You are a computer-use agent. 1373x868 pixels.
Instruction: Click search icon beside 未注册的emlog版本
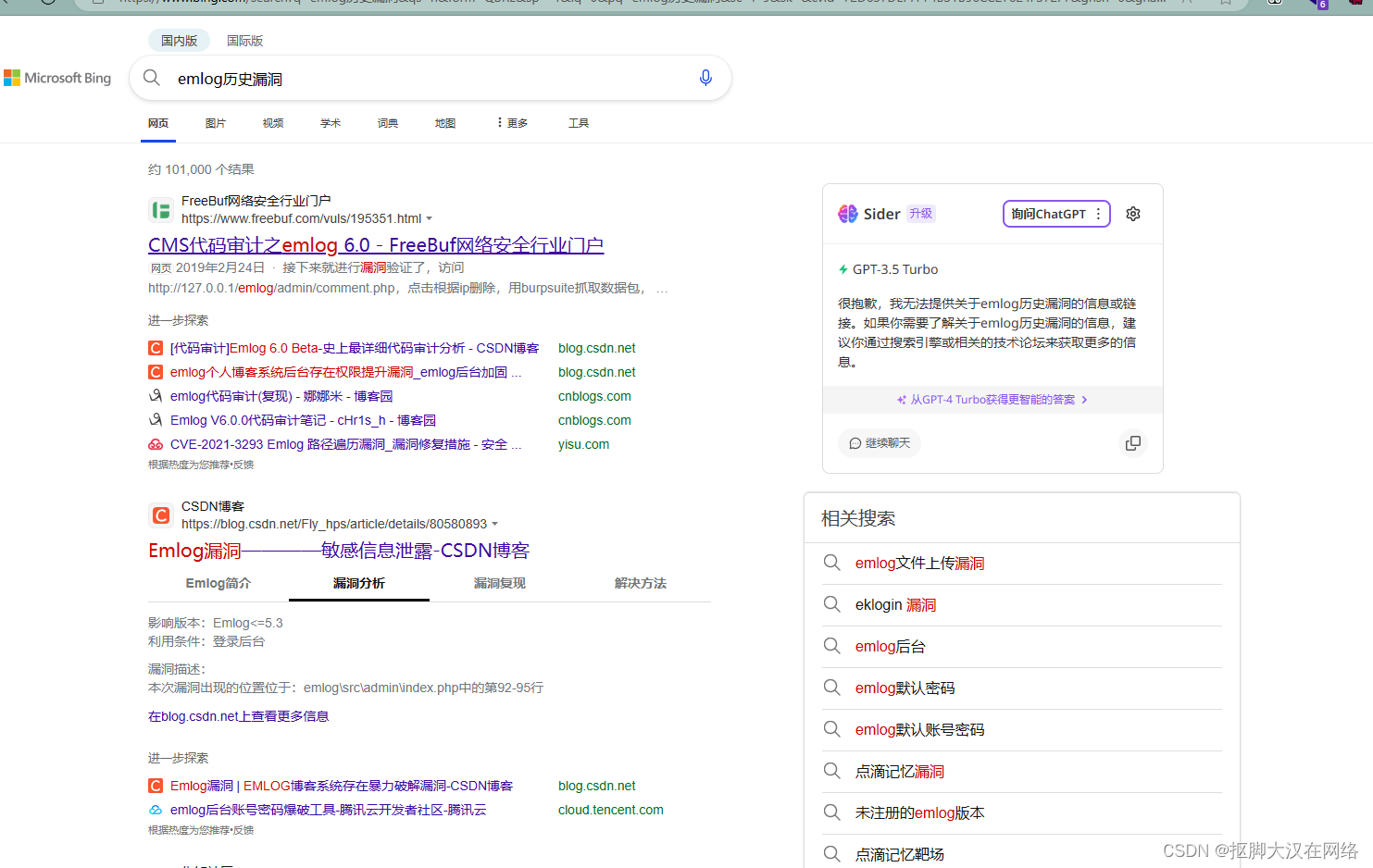(x=831, y=812)
